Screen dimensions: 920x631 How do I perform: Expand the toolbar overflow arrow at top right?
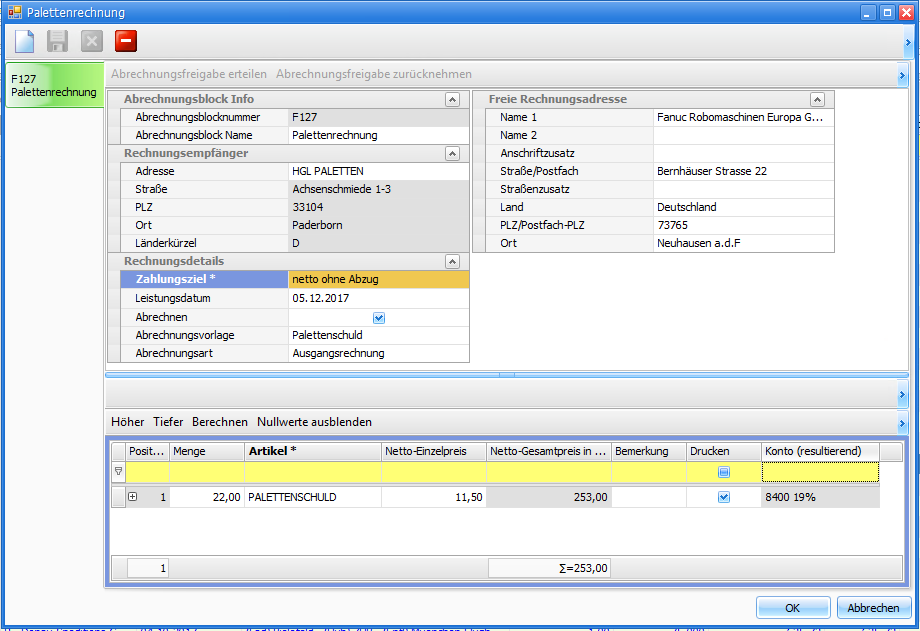(x=907, y=42)
